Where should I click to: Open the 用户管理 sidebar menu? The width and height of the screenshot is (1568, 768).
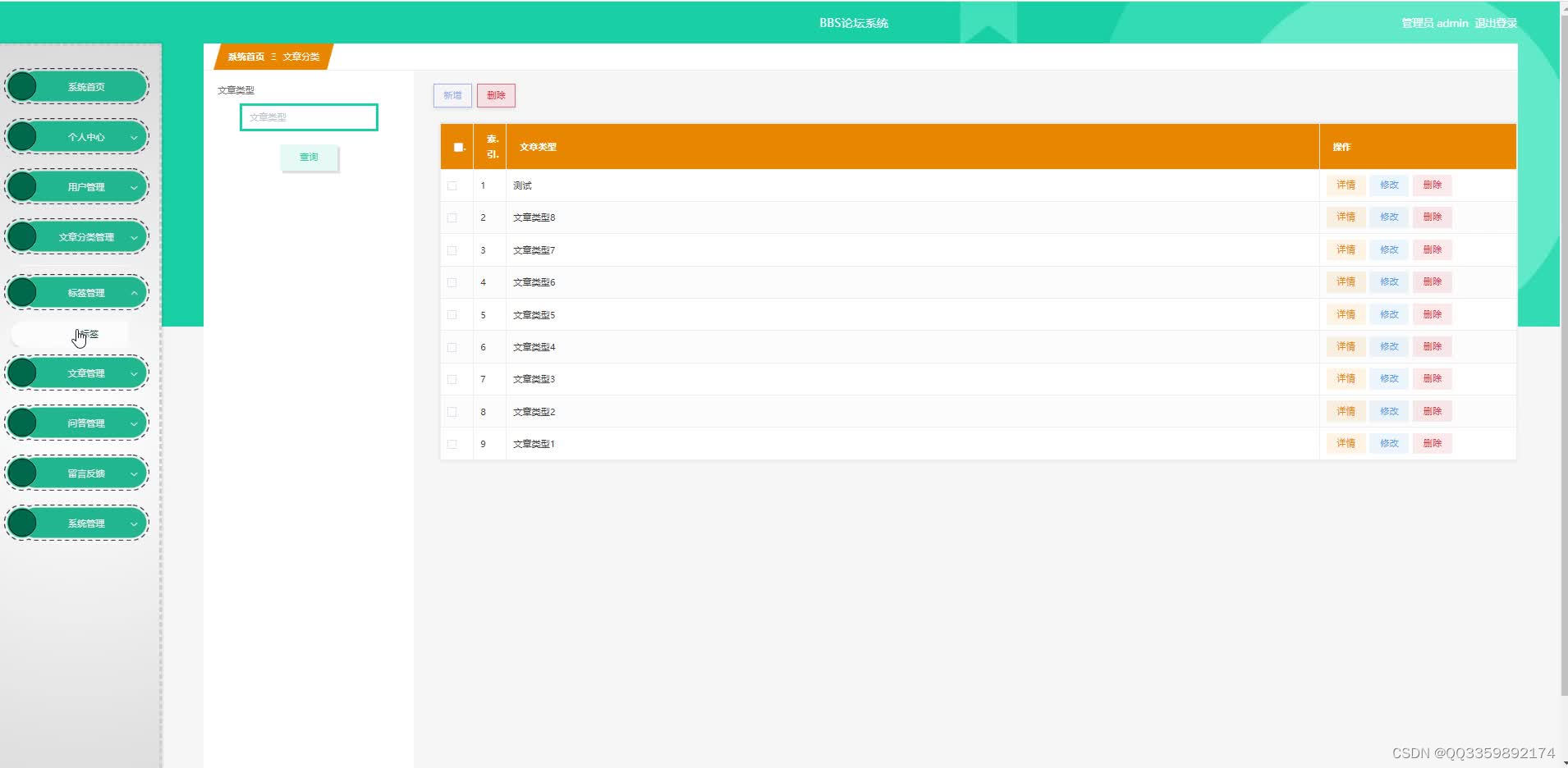(x=77, y=187)
